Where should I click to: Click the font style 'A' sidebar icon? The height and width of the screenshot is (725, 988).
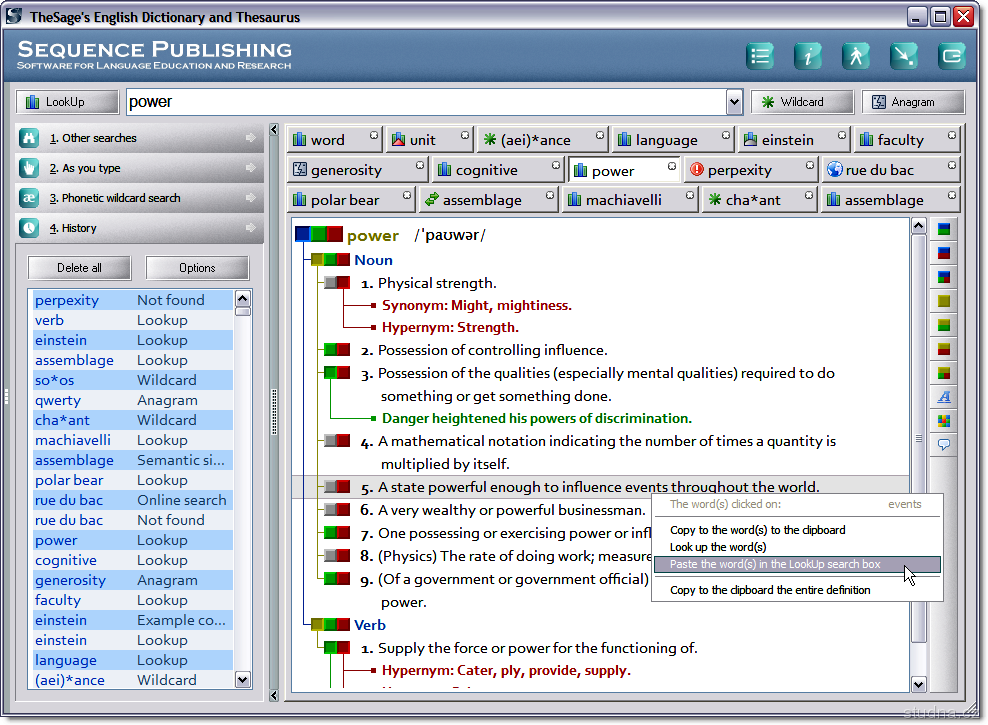[x=943, y=397]
